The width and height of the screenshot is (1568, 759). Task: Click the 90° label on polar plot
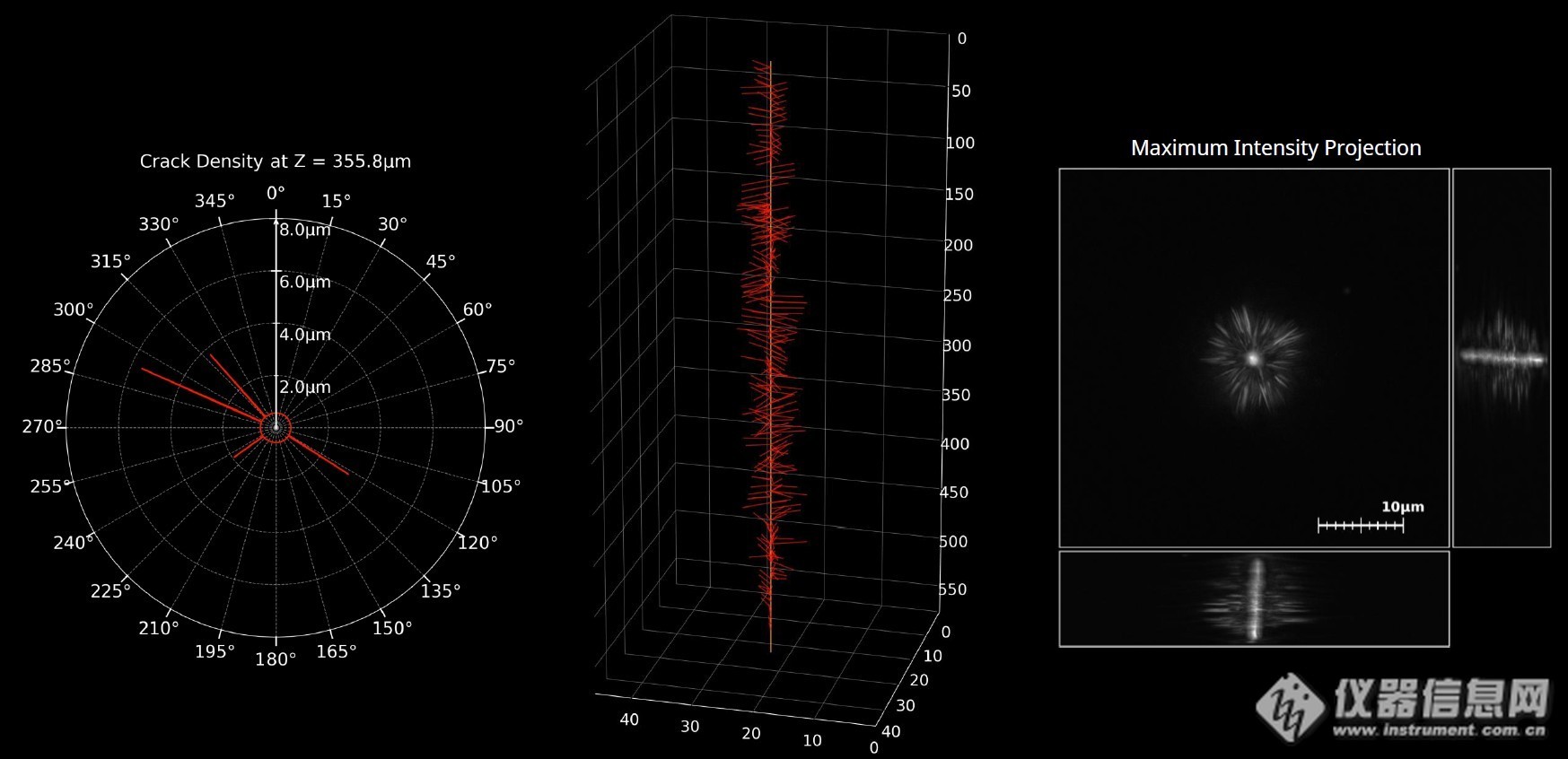509,426
